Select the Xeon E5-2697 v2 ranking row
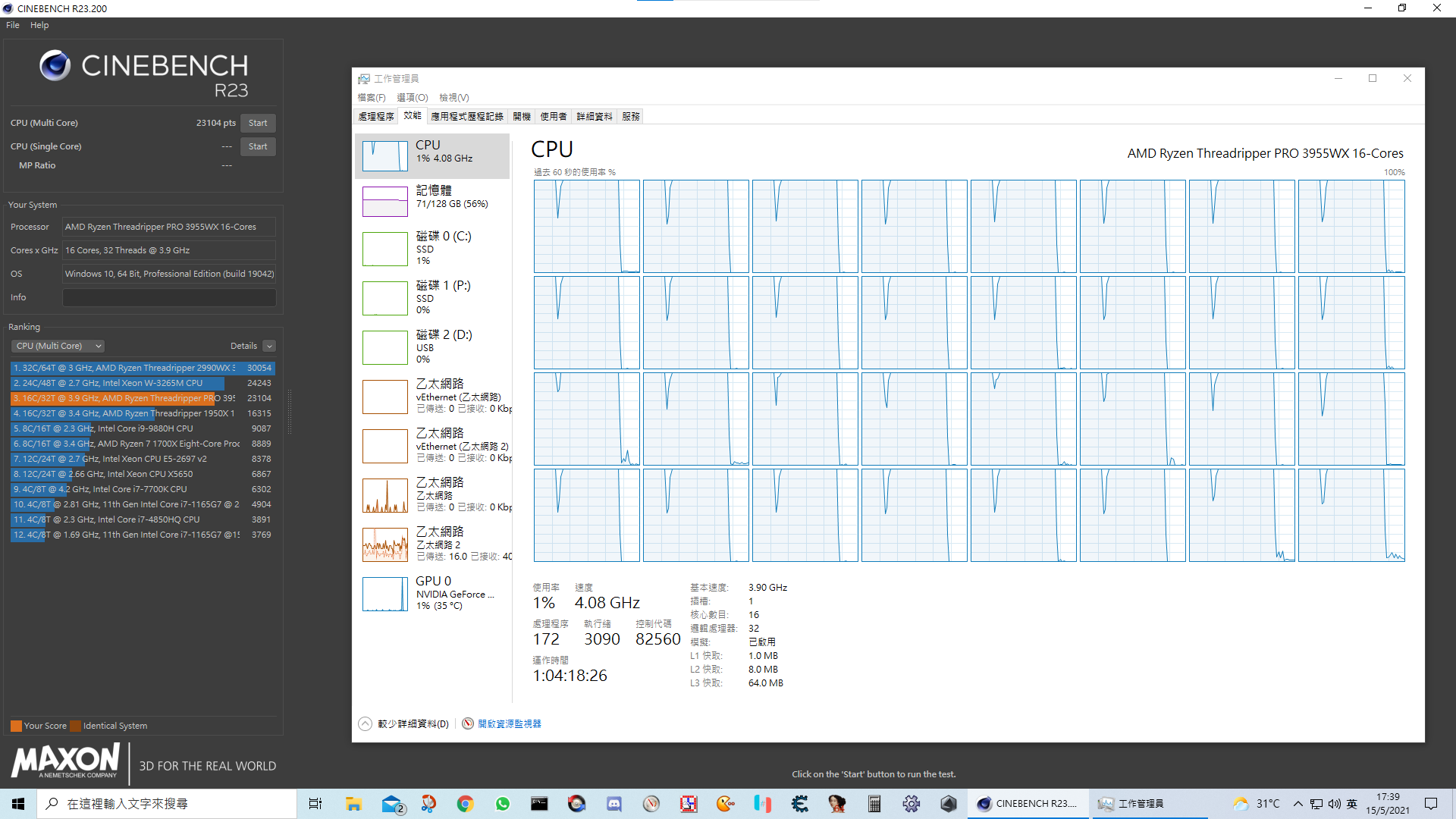This screenshot has width=1456, height=819. coord(143,459)
